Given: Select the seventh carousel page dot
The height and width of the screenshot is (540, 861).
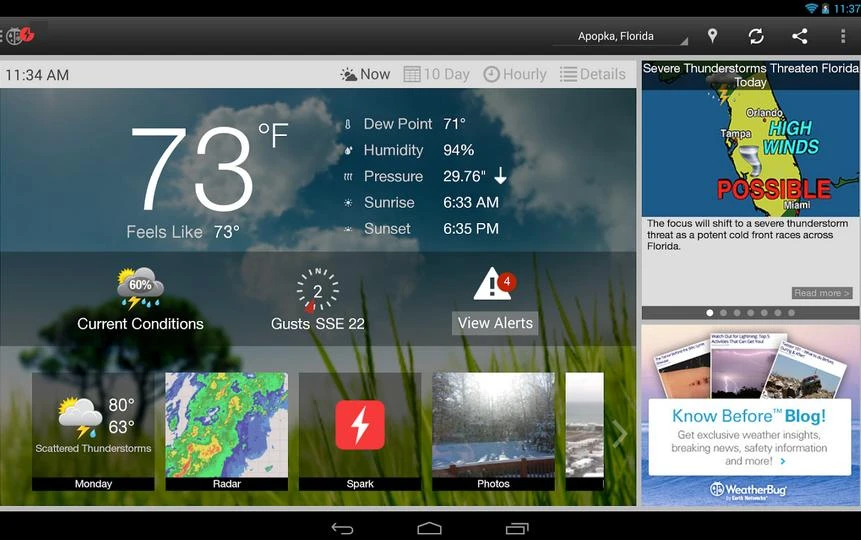Looking at the screenshot, I should (x=791, y=313).
